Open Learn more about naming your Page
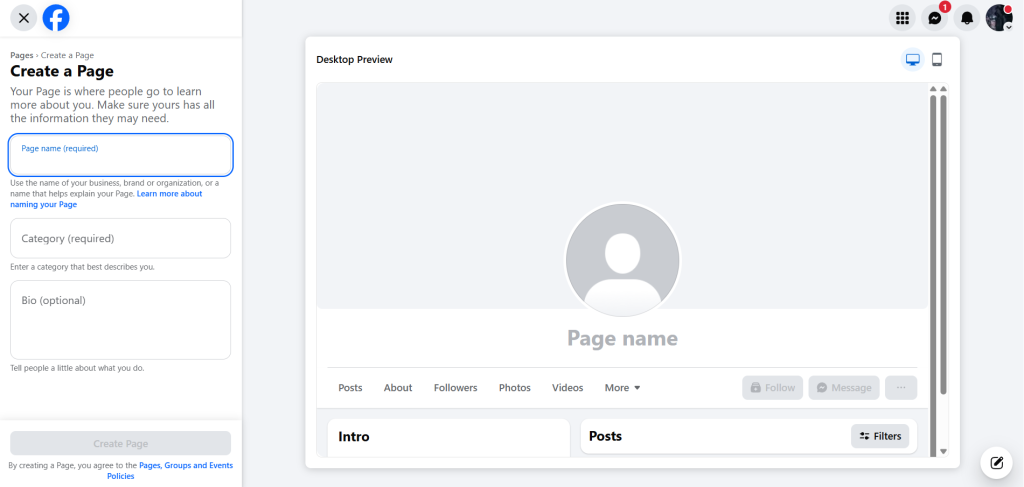The image size is (1024, 487). [x=106, y=199]
